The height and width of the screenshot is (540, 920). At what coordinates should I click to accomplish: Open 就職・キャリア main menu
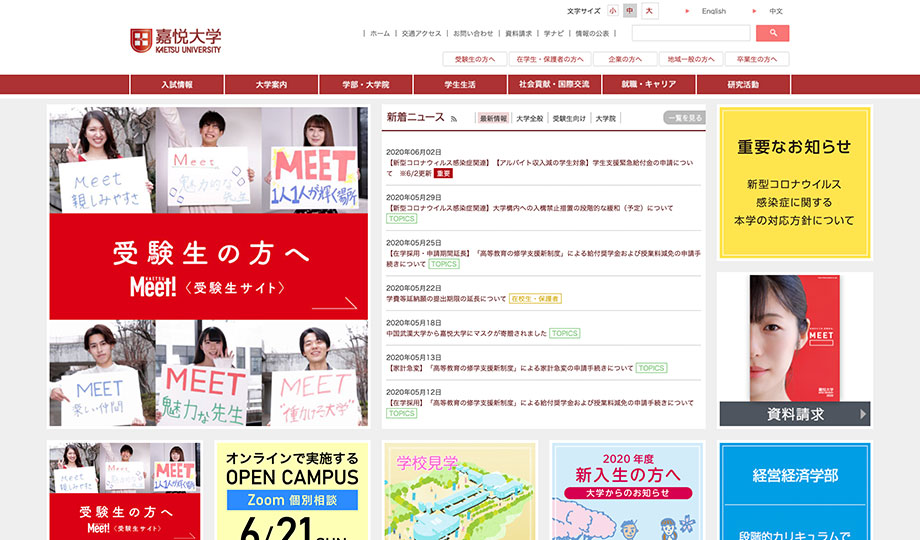coord(649,85)
